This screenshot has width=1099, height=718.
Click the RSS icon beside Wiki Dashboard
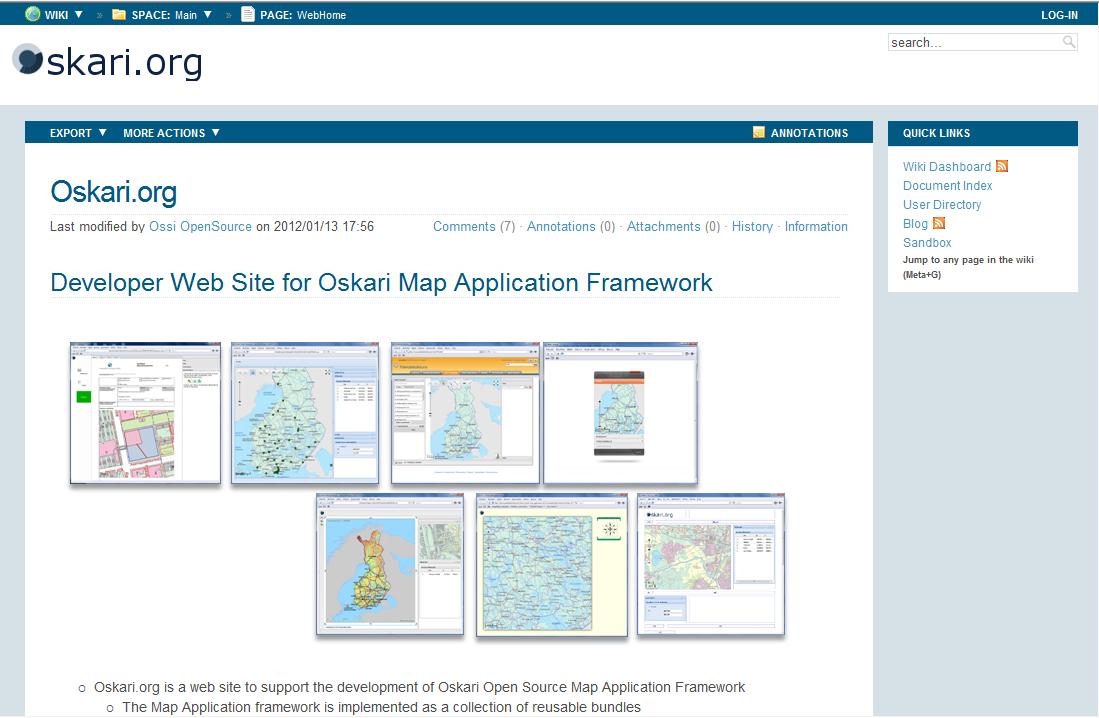pos(1002,166)
